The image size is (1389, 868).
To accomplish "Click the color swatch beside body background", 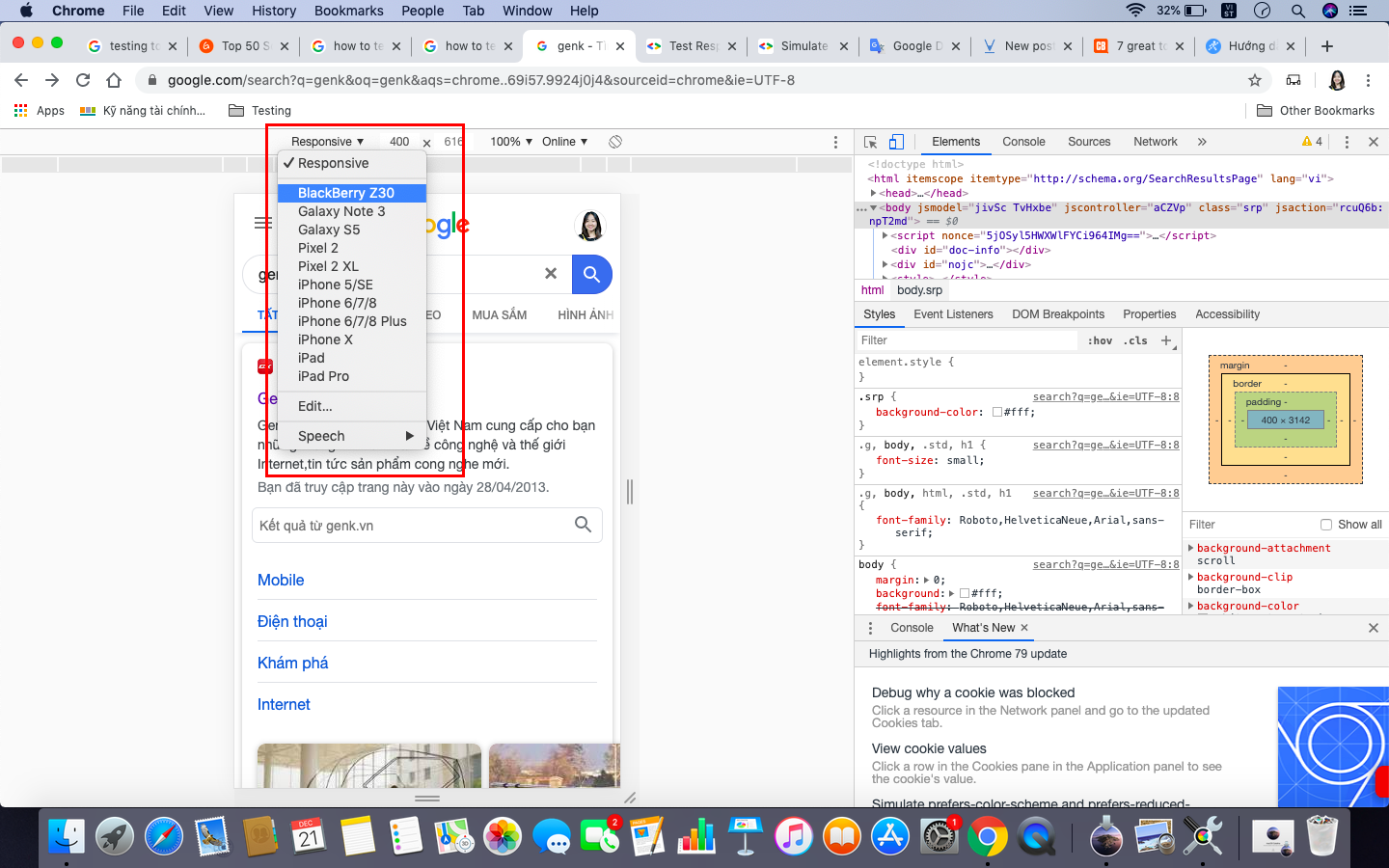I will (x=965, y=593).
